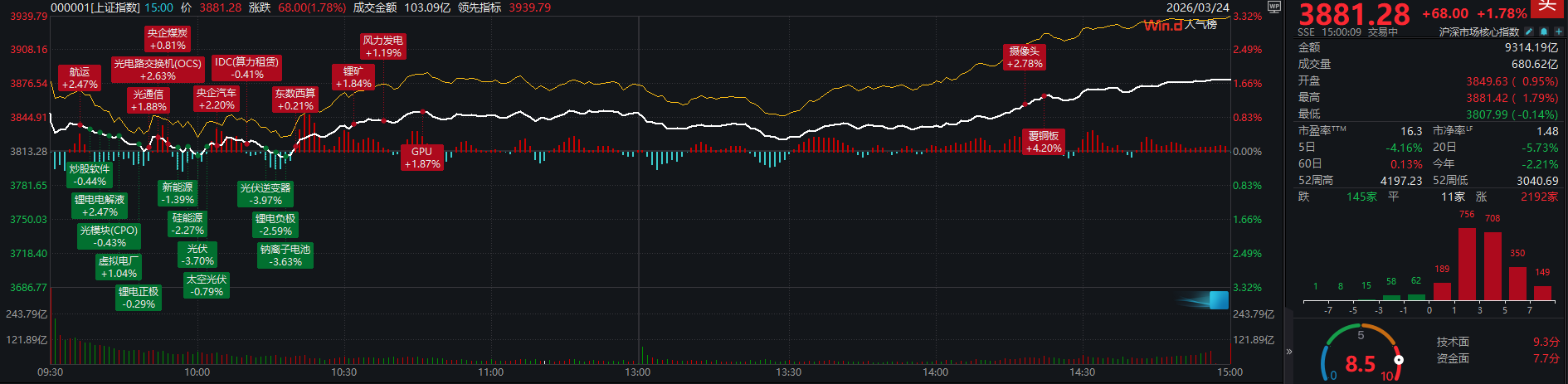This screenshot has height=384, width=1568.
Task: Open the 技术面 score item
Action: click(1453, 342)
